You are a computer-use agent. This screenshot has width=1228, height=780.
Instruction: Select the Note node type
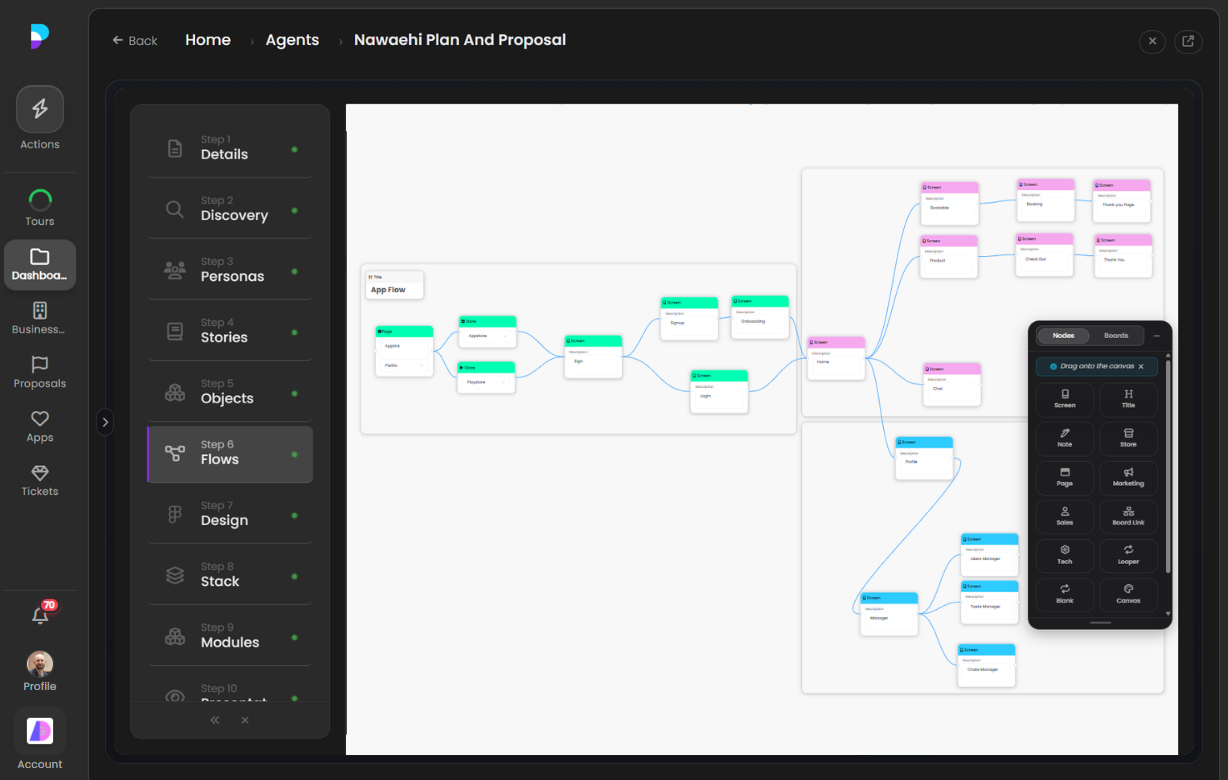click(x=1065, y=438)
